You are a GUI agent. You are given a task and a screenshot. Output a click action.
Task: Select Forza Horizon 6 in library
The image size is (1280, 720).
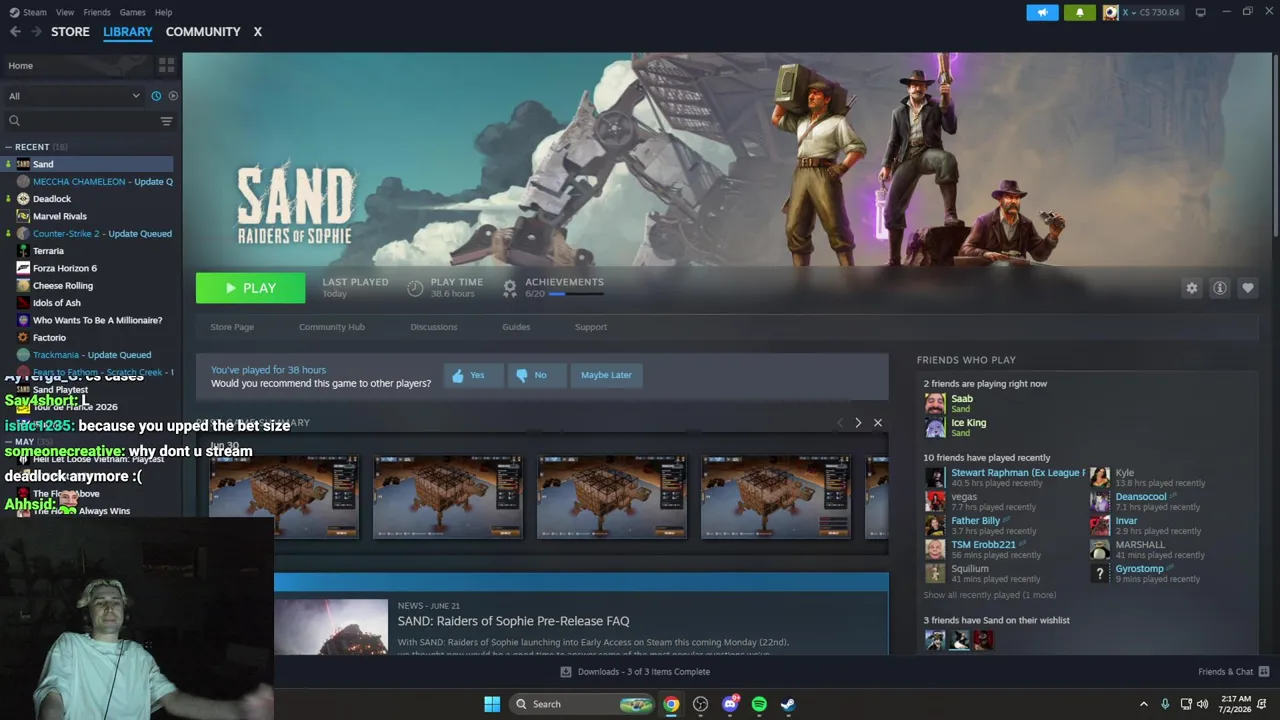pyautogui.click(x=65, y=268)
